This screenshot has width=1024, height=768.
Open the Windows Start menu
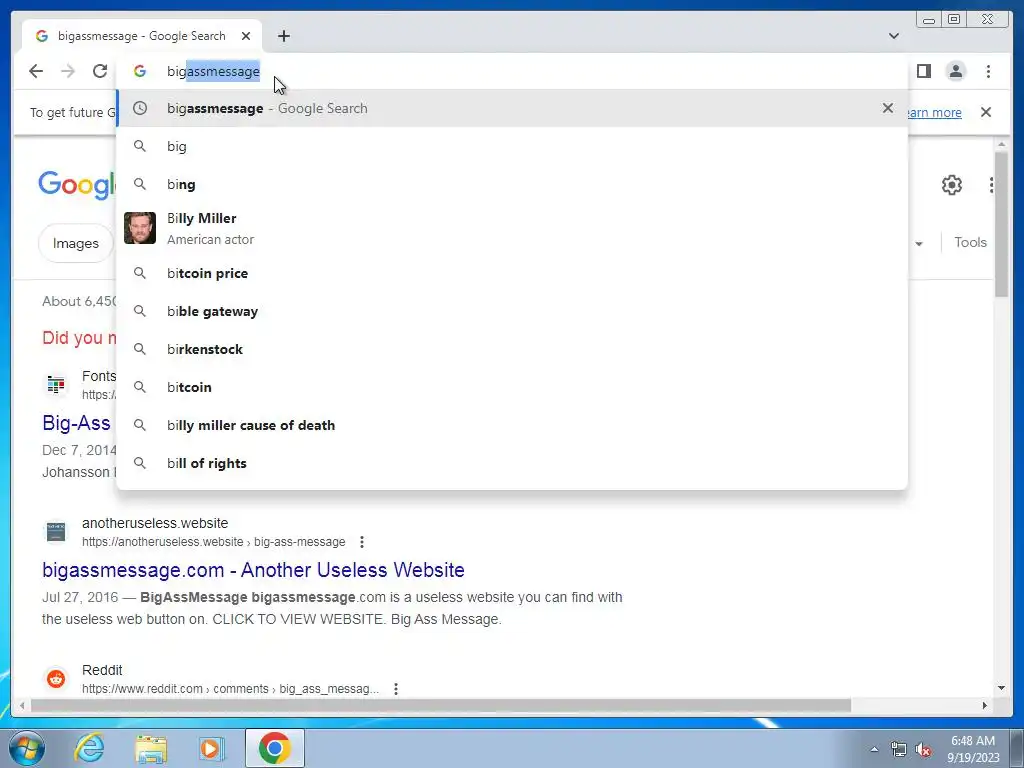[26, 748]
